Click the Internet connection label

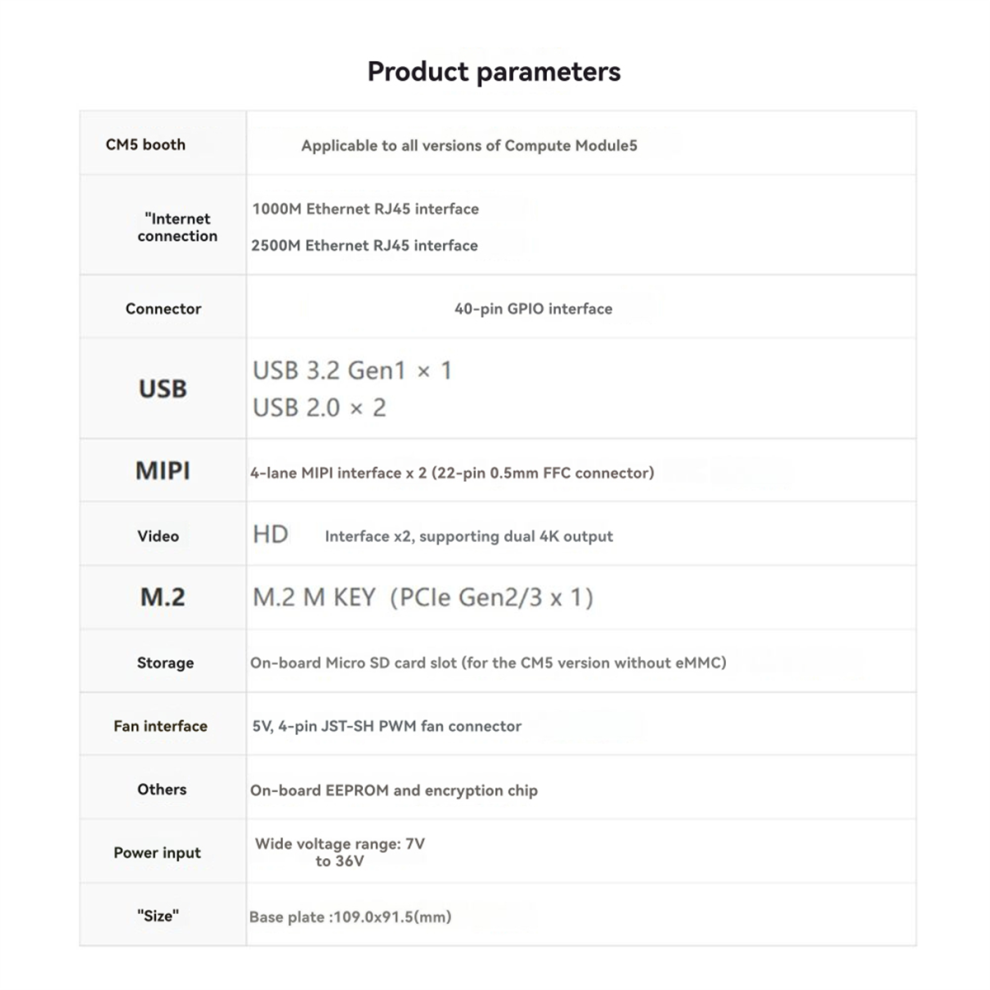pos(177,227)
